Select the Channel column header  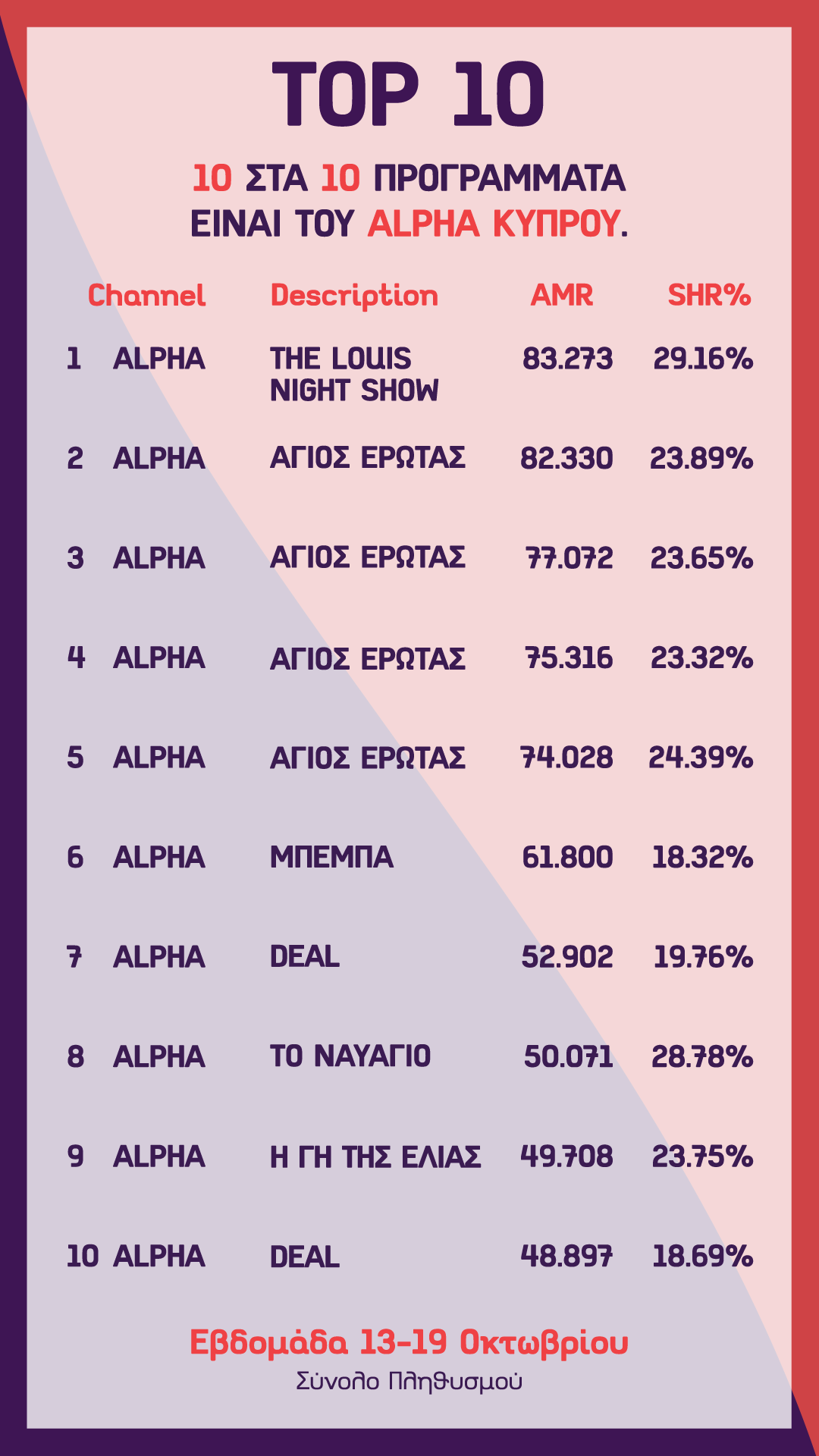click(146, 296)
